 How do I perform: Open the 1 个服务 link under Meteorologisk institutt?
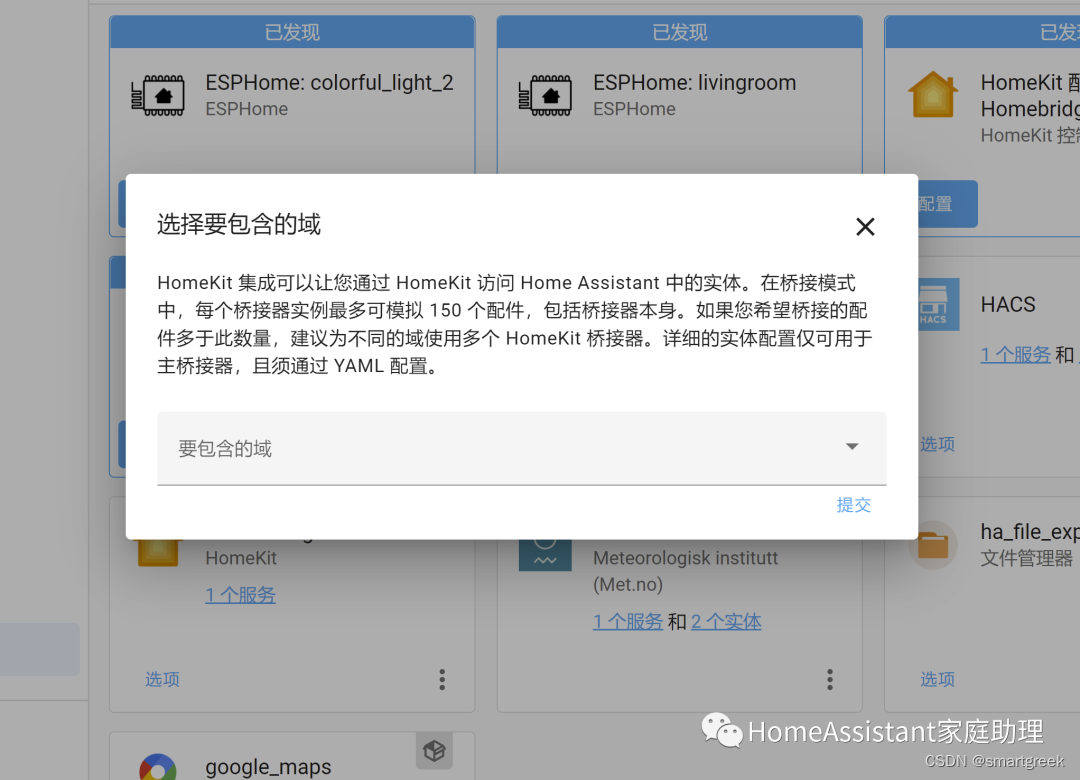click(628, 622)
